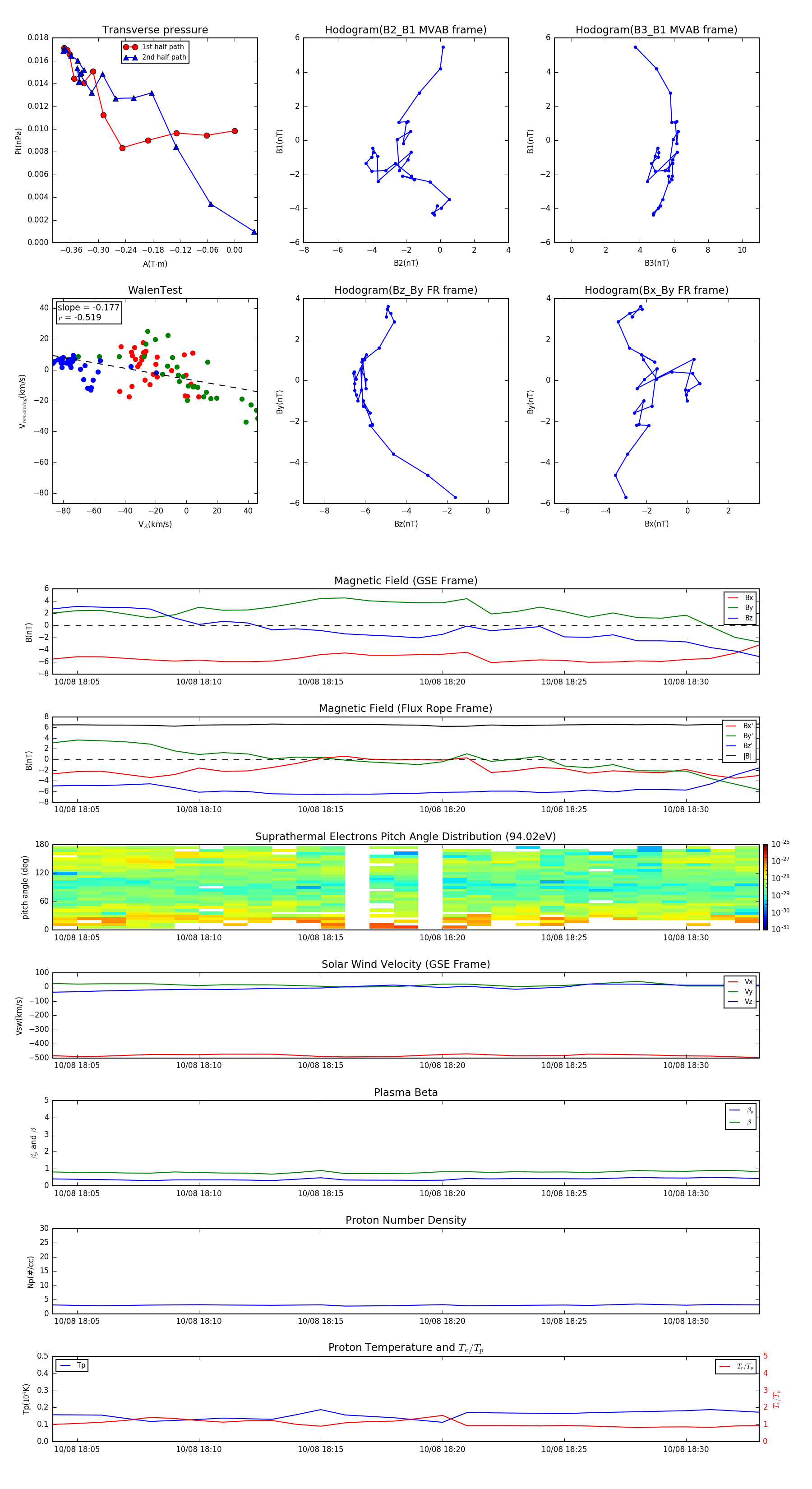
Task: Click the 'Bx' legend entry in GSE panel
Action: coord(741,598)
